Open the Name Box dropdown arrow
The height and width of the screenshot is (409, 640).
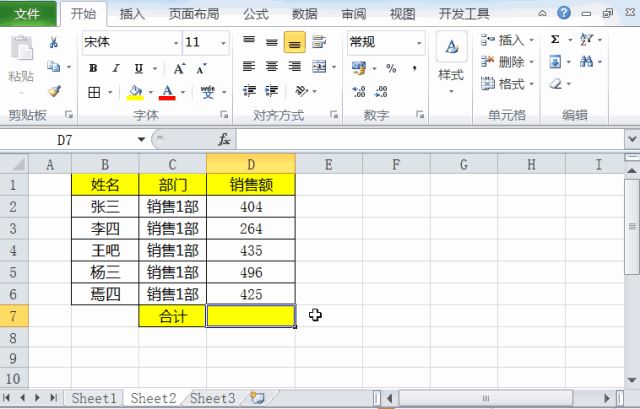tap(141, 140)
